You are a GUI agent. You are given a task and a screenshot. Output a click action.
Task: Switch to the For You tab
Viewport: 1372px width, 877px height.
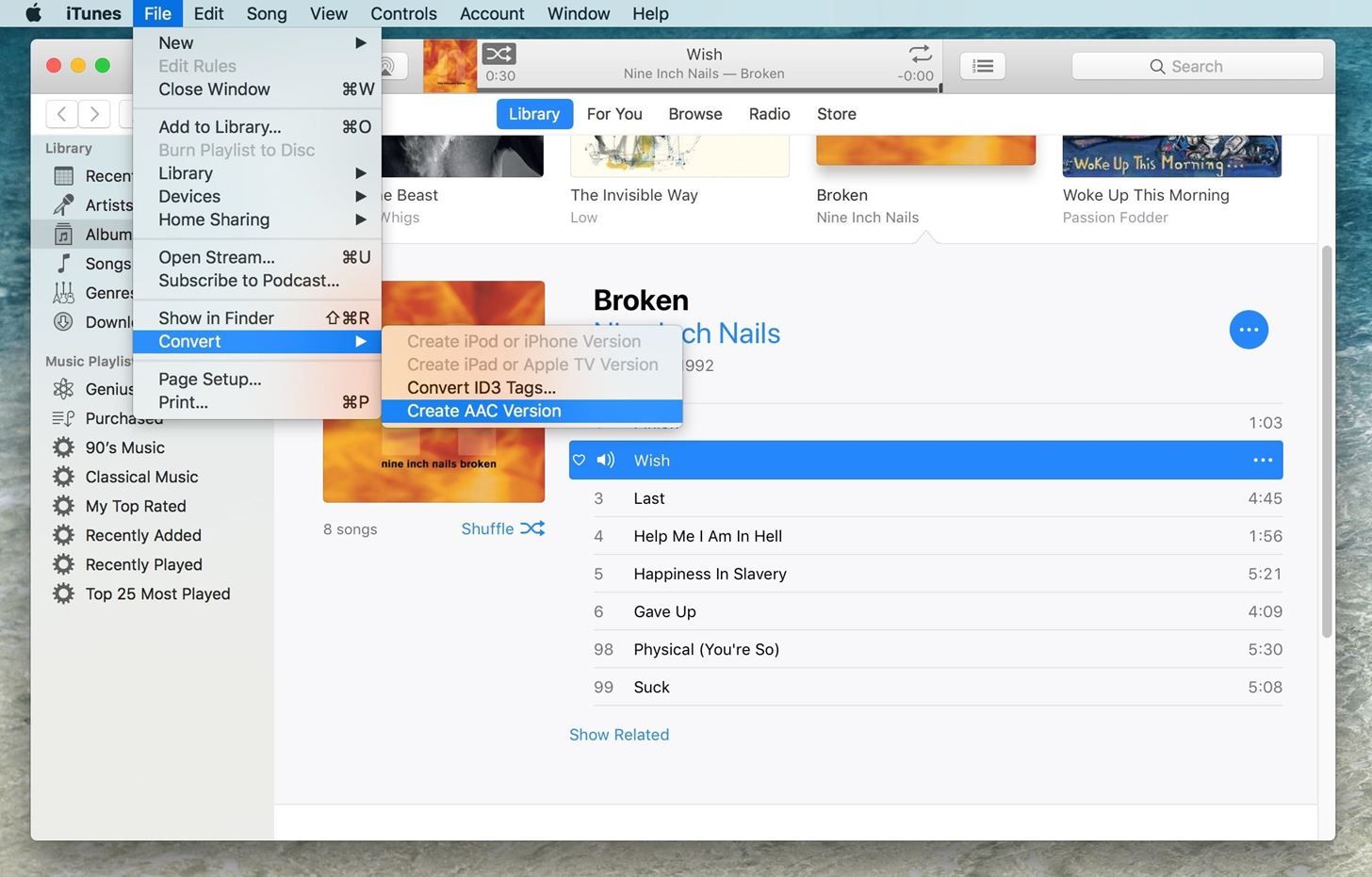tap(614, 114)
